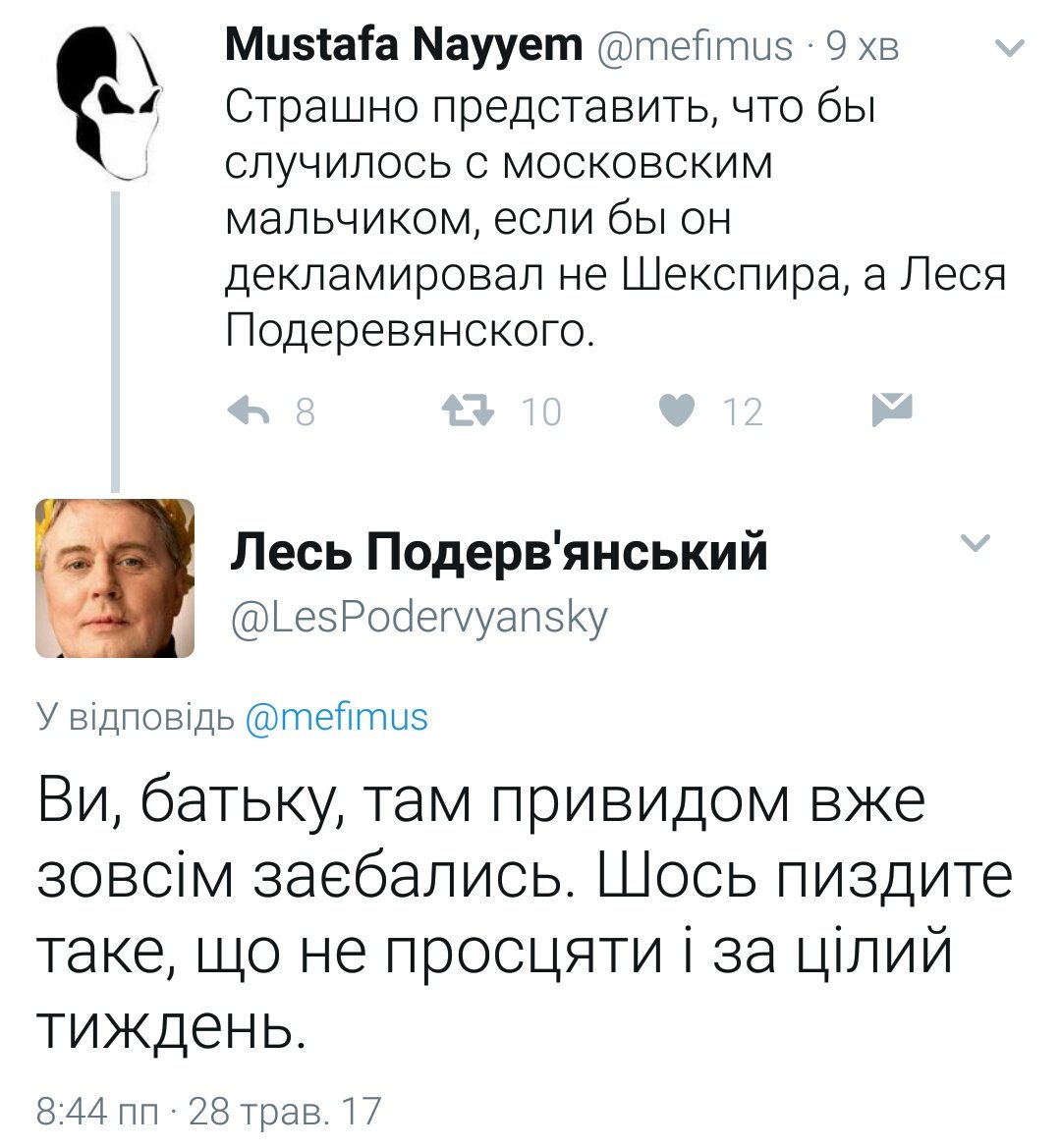Open the 8:44 пп · 28 трав. 17 timestamp
The width and height of the screenshot is (1061, 1148).
coord(208,1111)
